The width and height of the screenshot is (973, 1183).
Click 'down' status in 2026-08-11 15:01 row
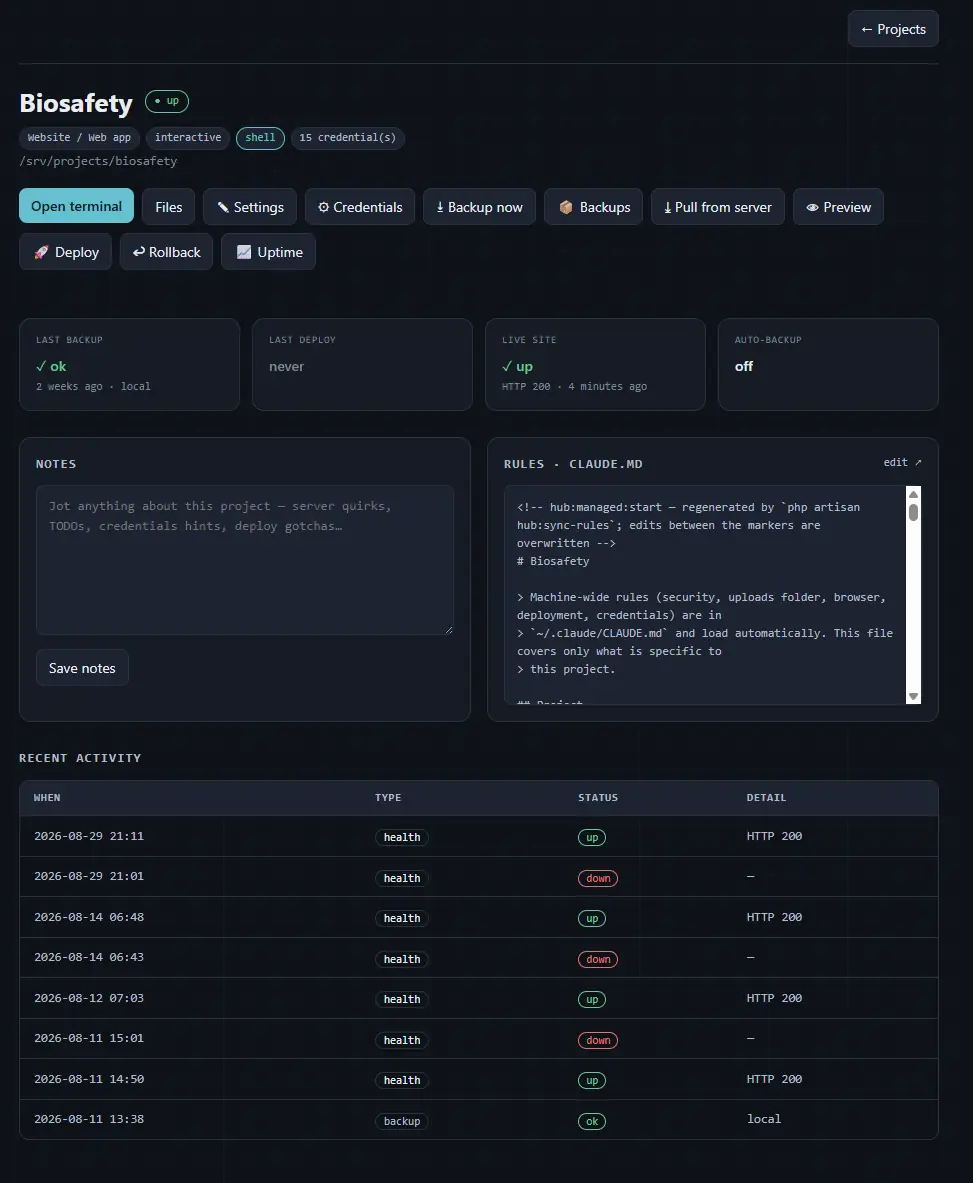[x=598, y=1040]
